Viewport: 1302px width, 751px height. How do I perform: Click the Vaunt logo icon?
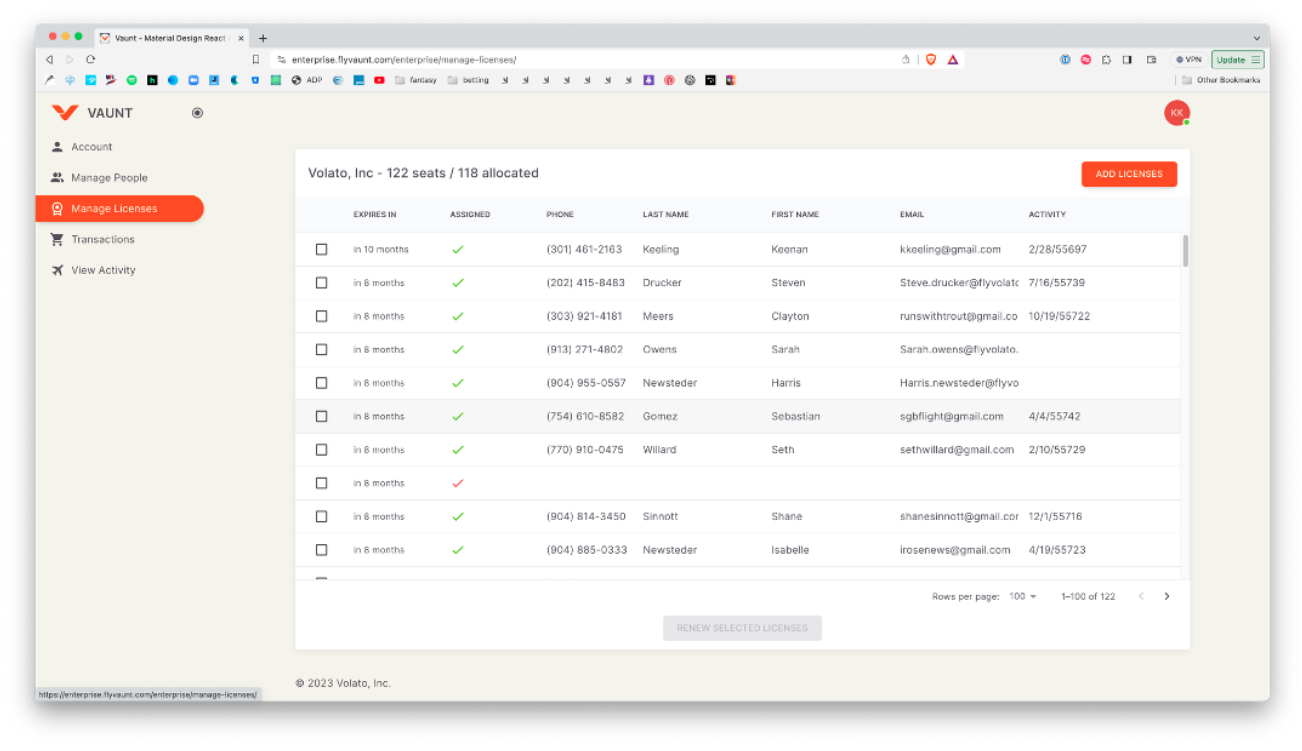(x=65, y=113)
